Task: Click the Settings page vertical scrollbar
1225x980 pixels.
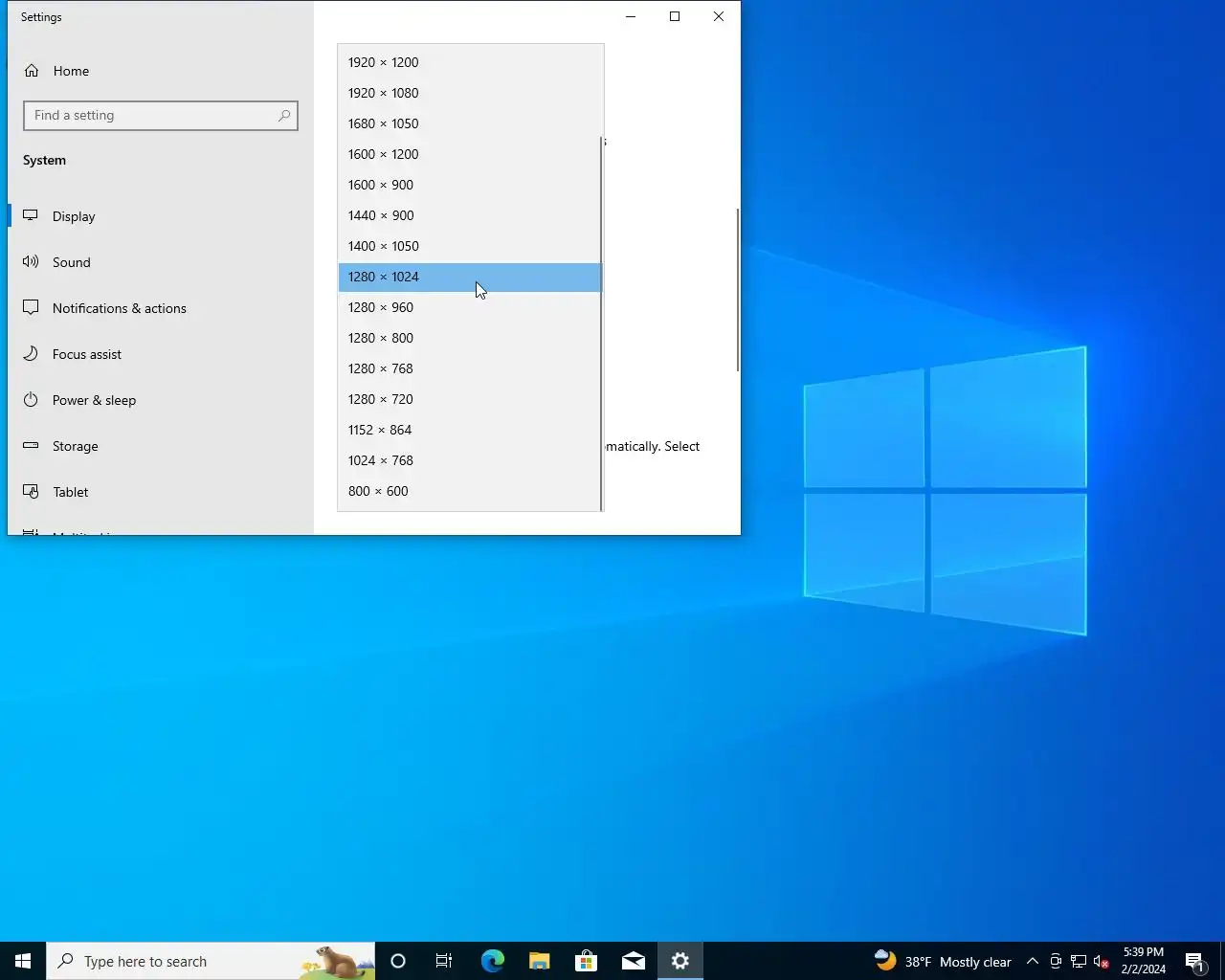Action: [737, 290]
